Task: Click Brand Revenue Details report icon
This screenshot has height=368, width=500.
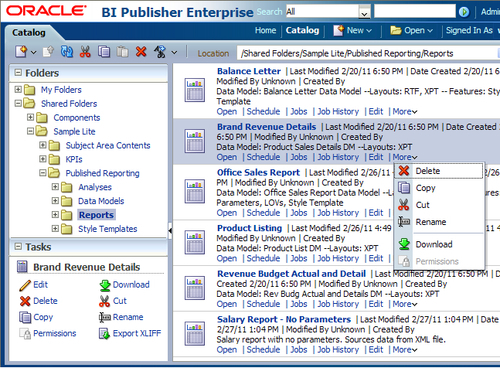Action: click(195, 141)
